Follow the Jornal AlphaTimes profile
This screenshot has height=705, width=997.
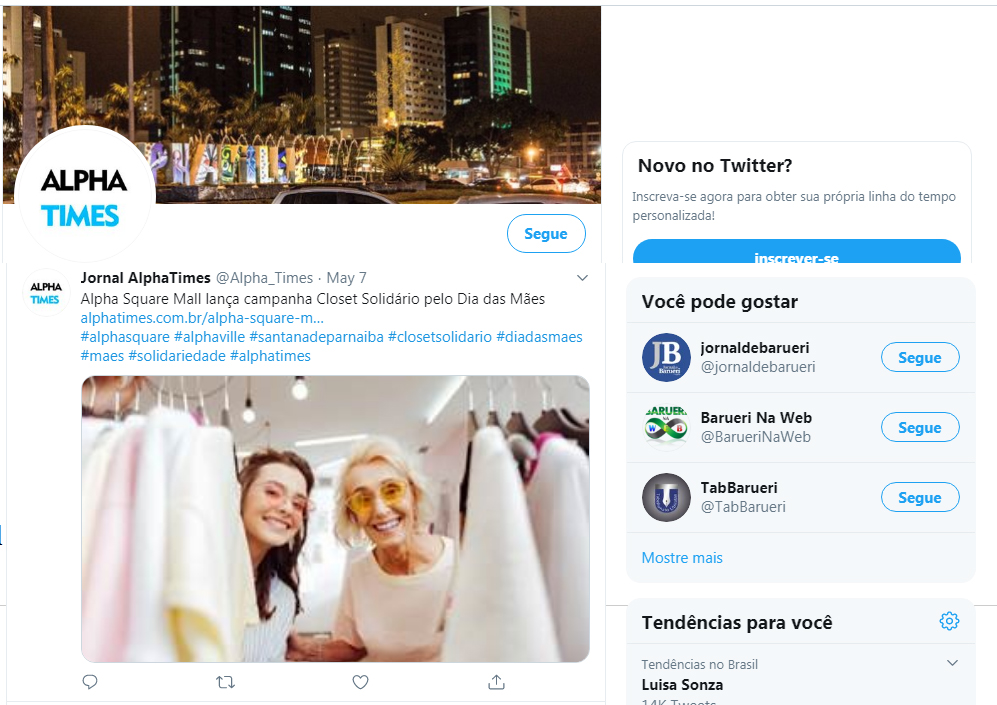point(546,233)
